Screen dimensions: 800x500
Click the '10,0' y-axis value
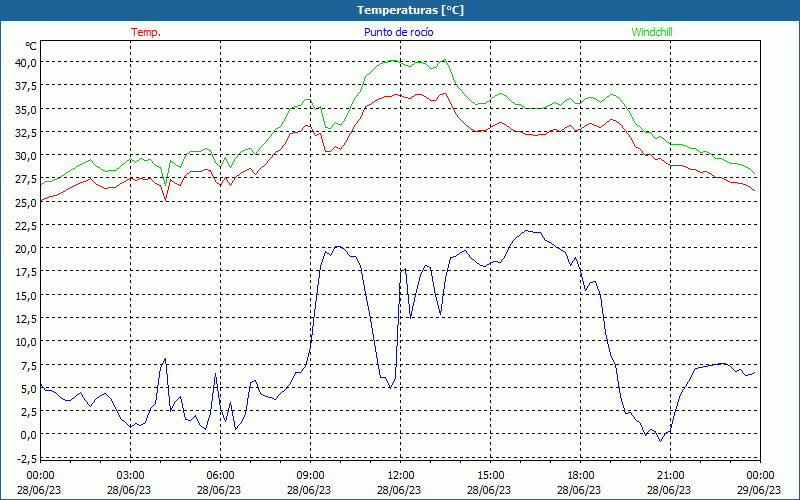pyautogui.click(x=27, y=342)
